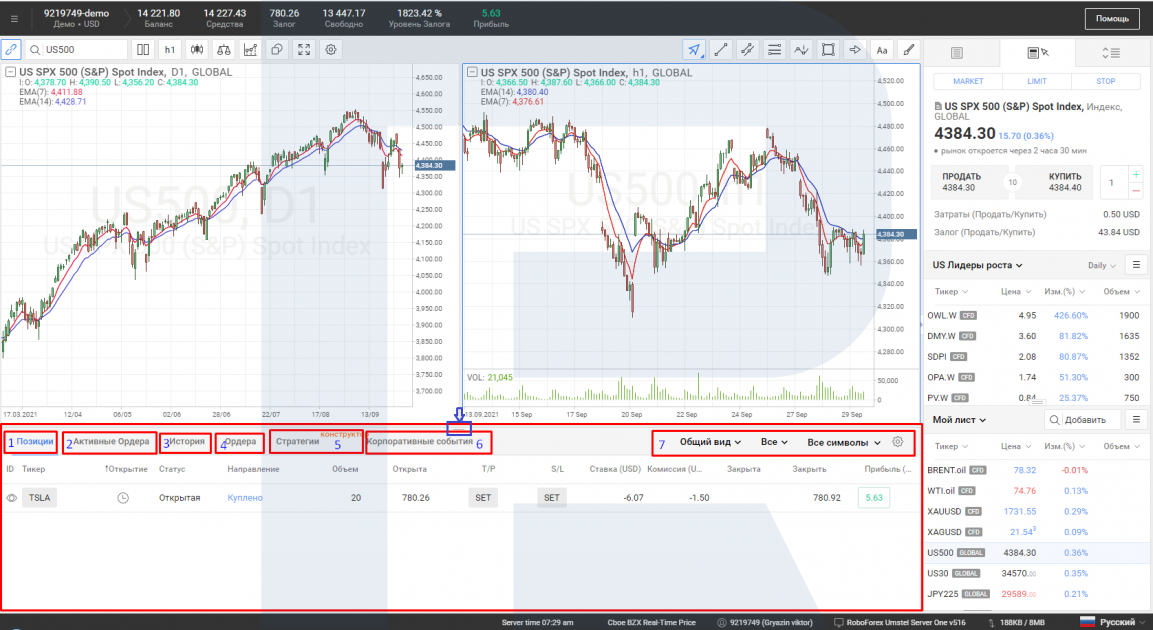Click the chart templates copy icon
Viewport: 1153px width, 630px height.
tap(277, 50)
